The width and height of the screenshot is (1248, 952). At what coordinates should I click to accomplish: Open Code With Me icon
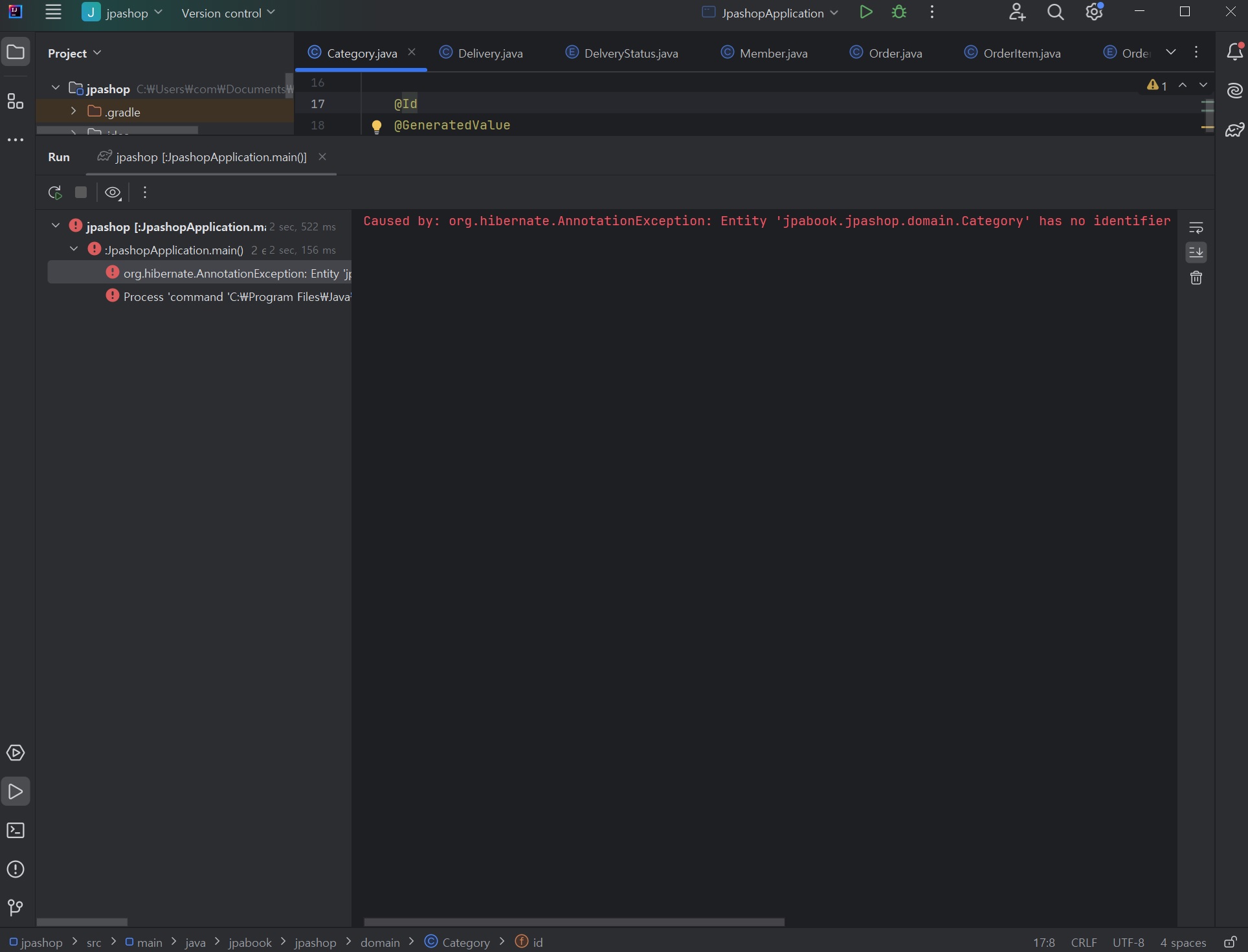[1017, 12]
